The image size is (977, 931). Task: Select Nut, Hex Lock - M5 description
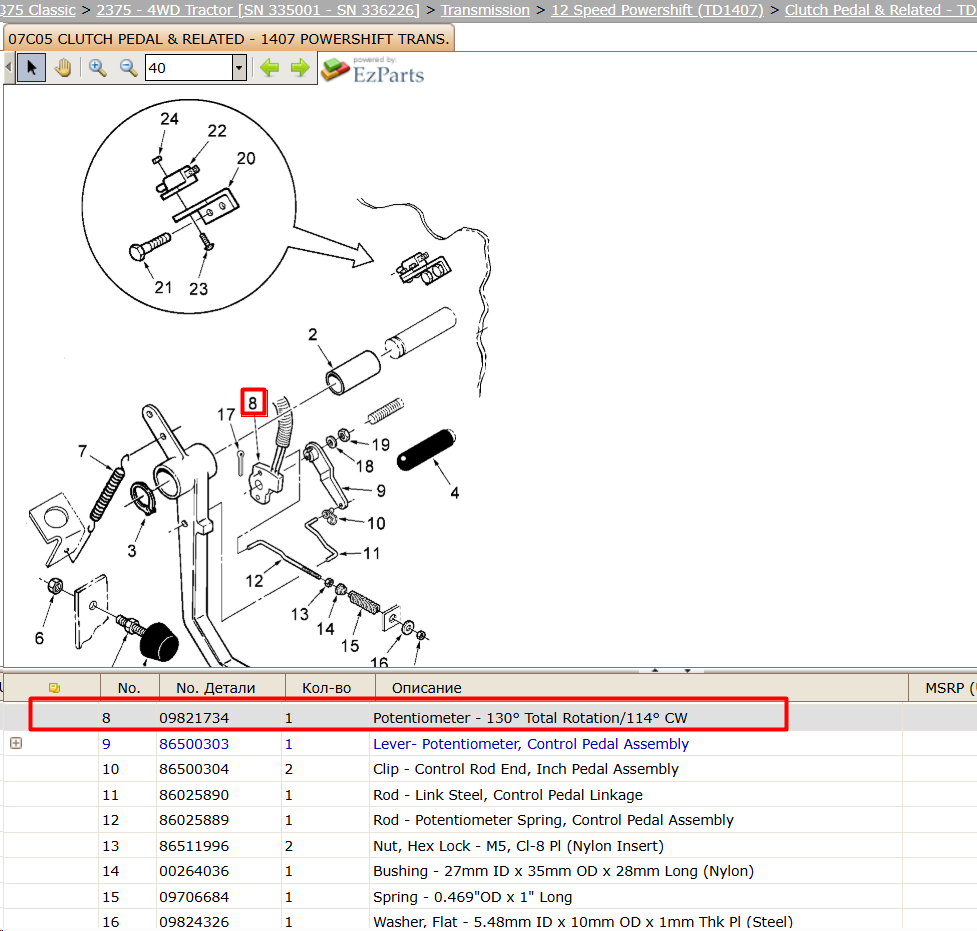pos(518,846)
